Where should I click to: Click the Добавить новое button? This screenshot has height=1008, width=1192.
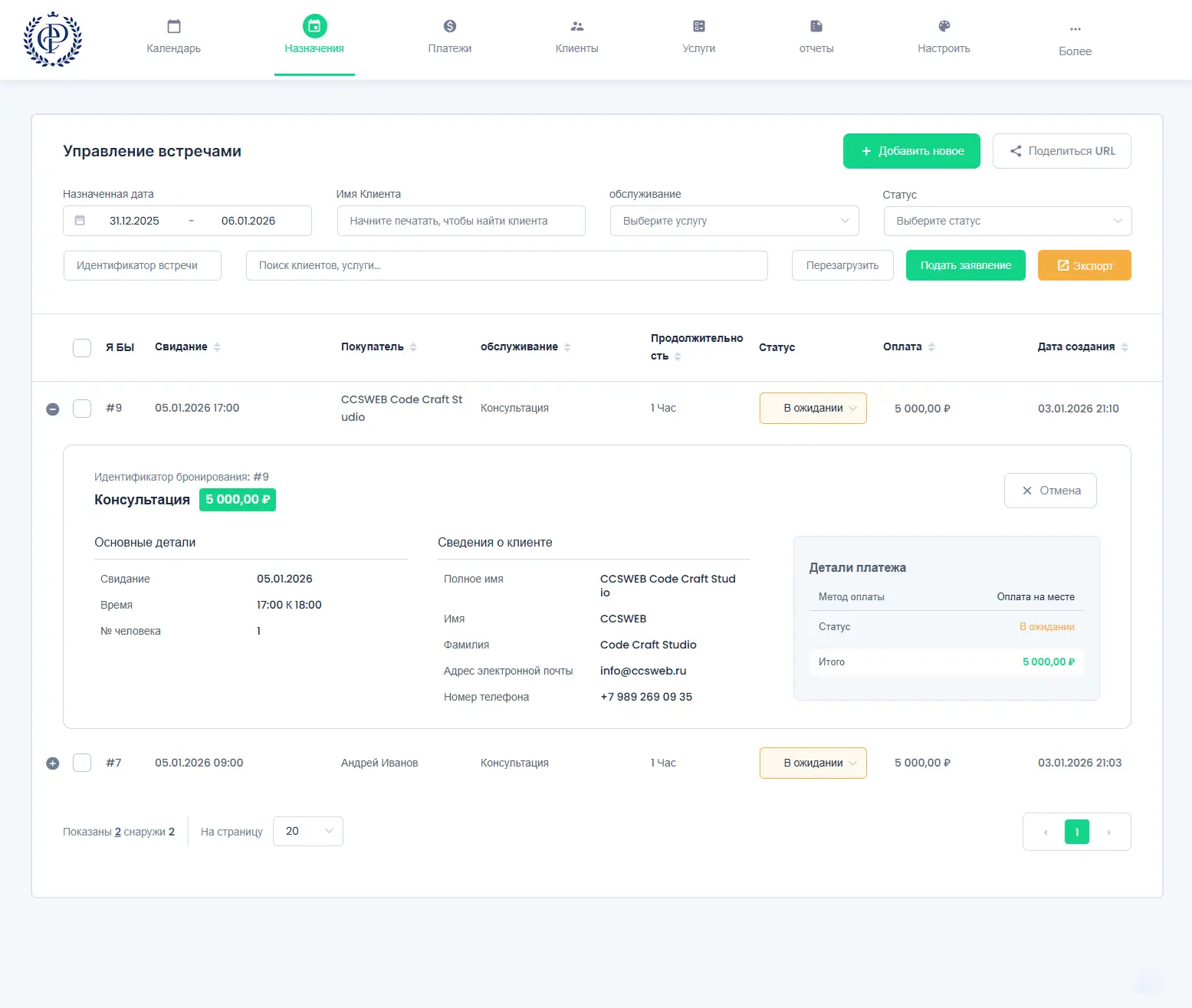pos(911,151)
